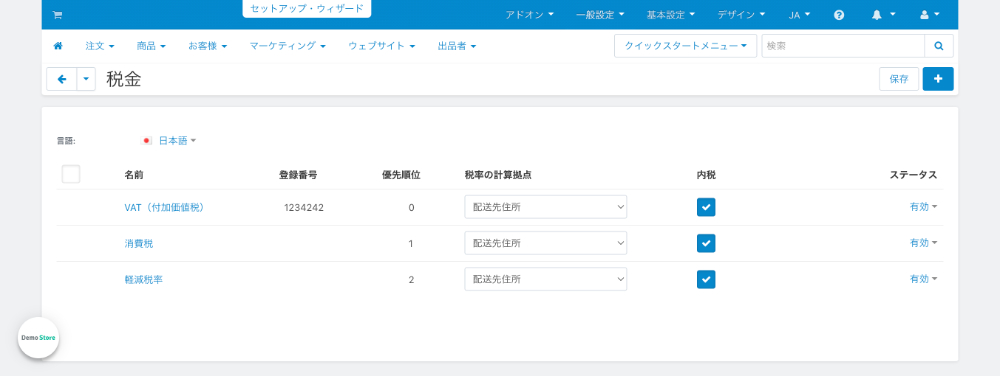Click the 名前 column header
This screenshot has height=376, width=1000.
coord(134,175)
